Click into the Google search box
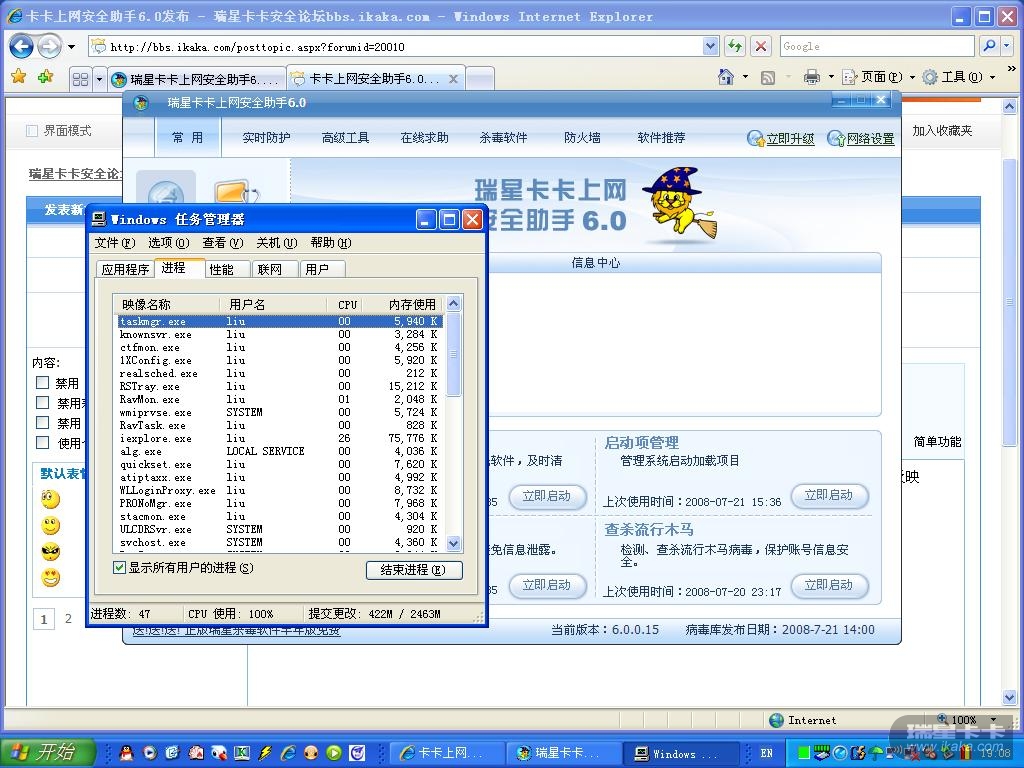This screenshot has width=1024, height=768. (x=876, y=46)
